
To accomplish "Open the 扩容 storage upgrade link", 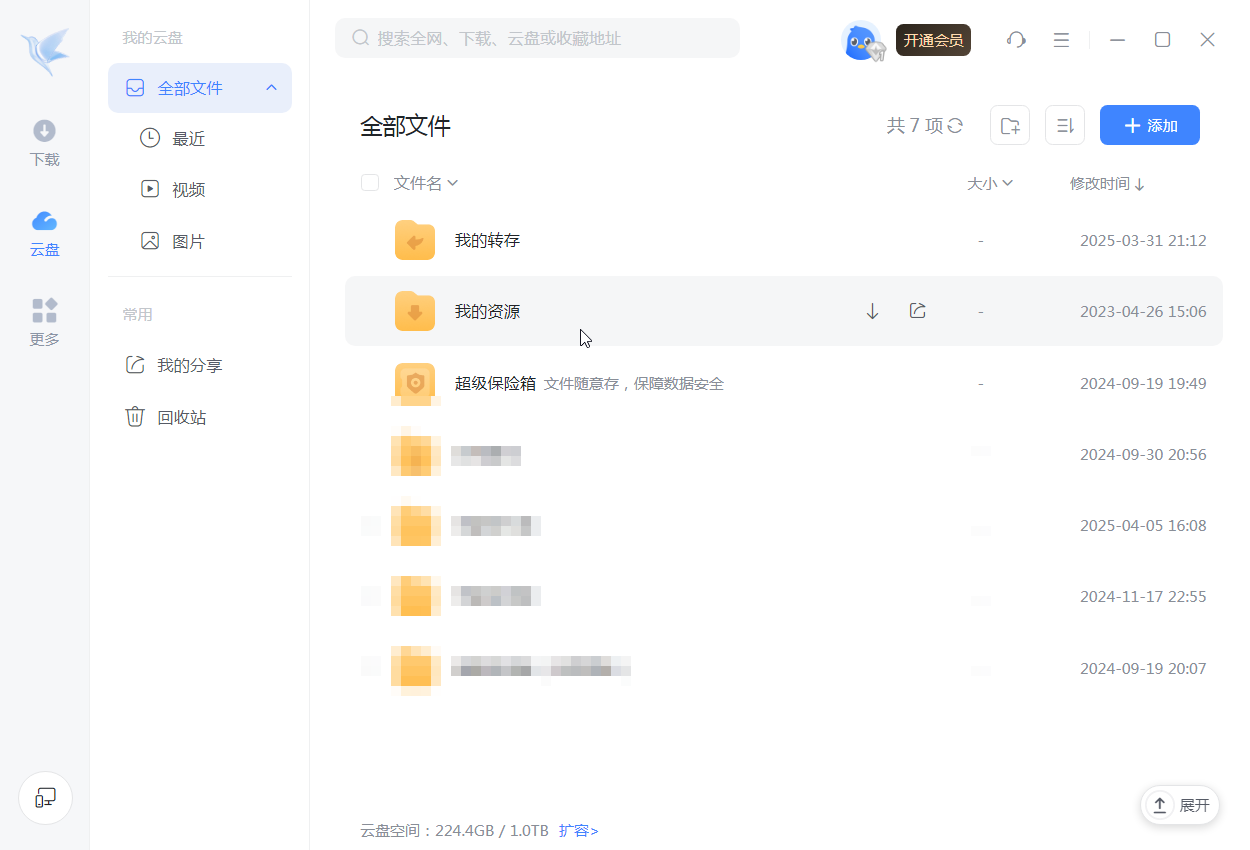I will 578,830.
